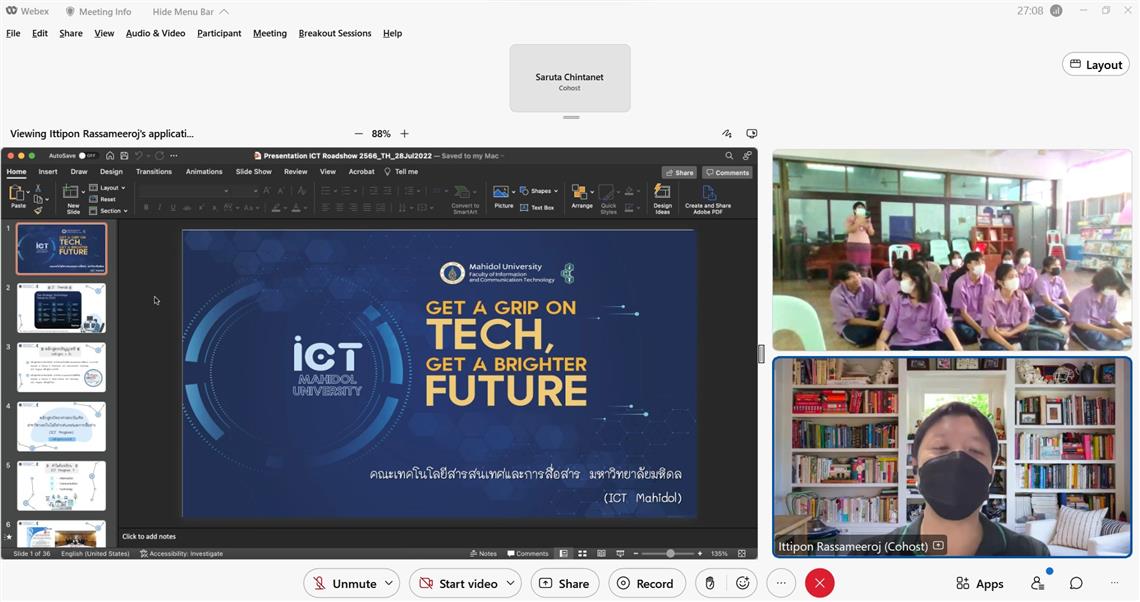Click the shared-content pop-out screen icon
The height and width of the screenshot is (602, 1140).
point(752,134)
